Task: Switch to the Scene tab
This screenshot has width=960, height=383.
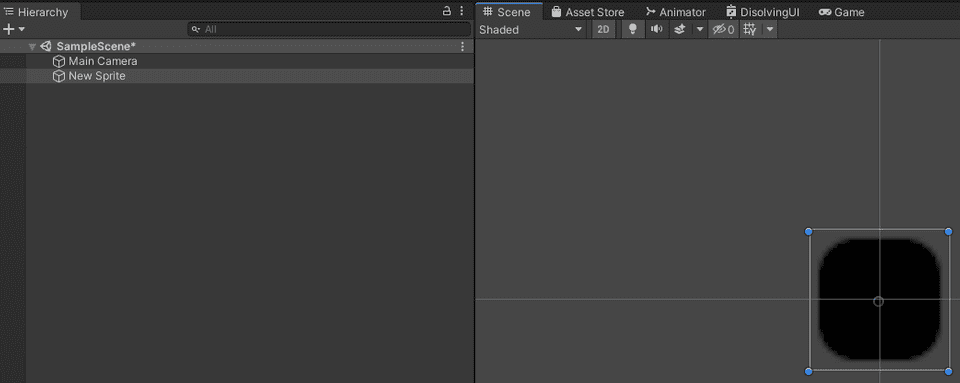Action: pos(508,12)
